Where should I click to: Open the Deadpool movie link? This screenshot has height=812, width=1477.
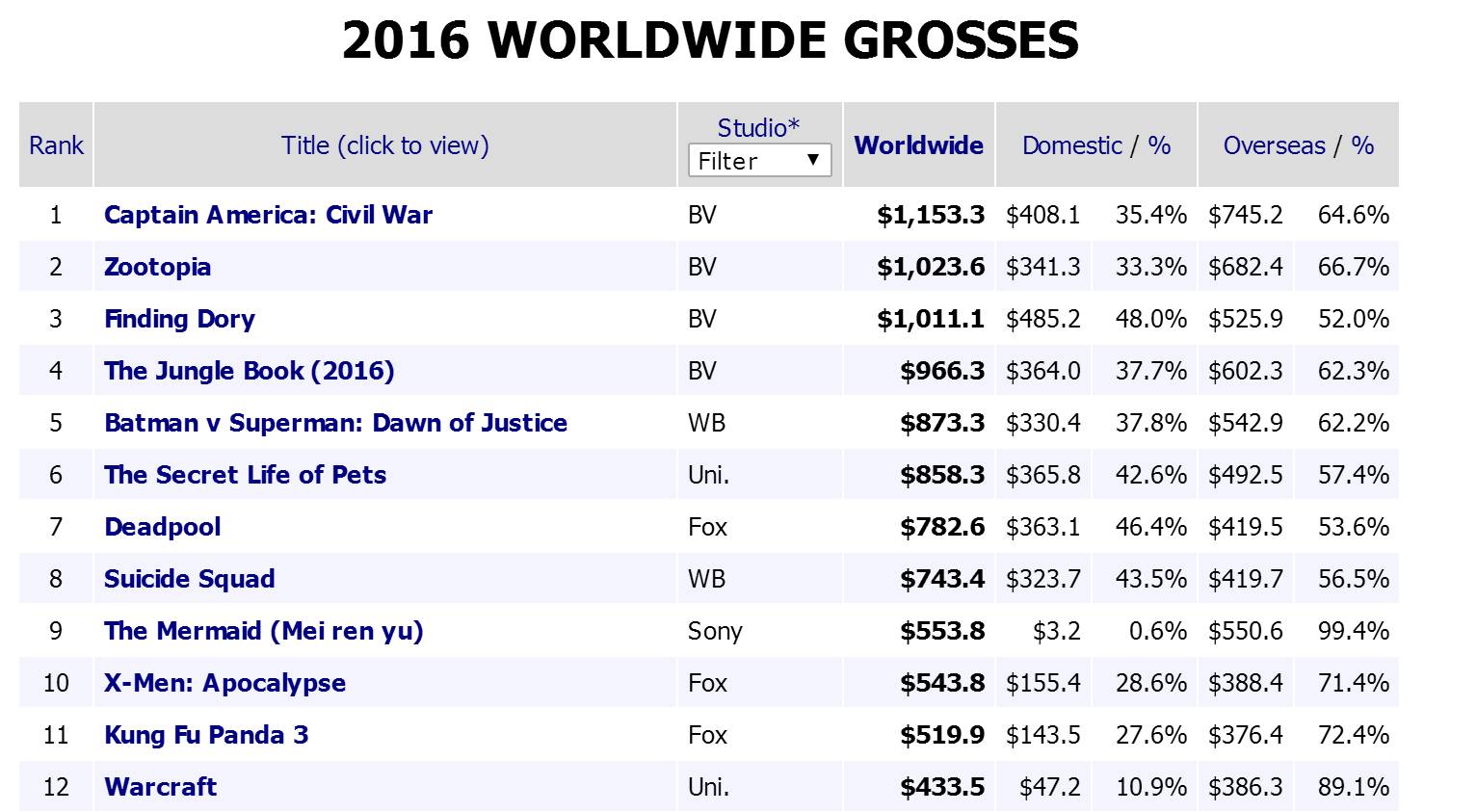162,527
